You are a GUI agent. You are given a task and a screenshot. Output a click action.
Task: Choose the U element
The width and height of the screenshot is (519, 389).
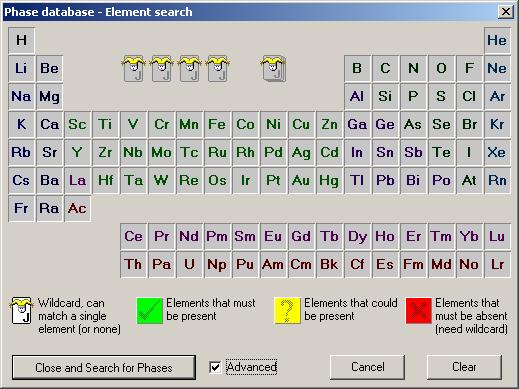point(189,264)
